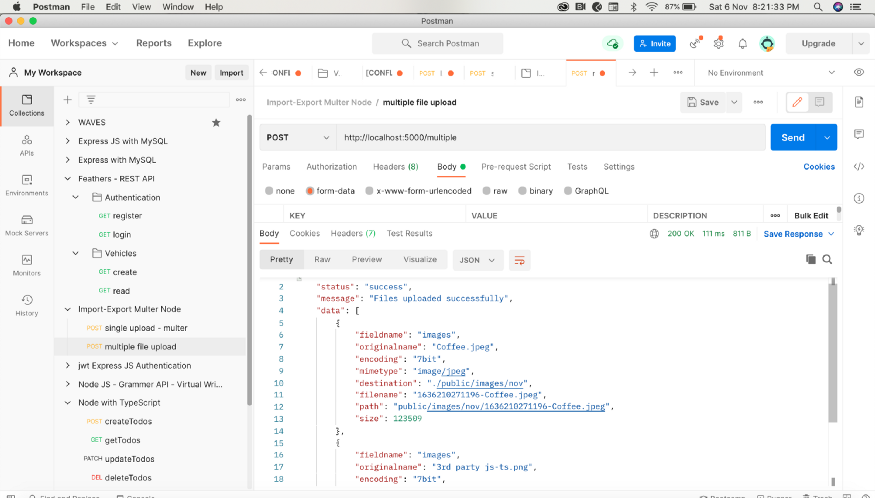Open the Tests request tab
This screenshot has height=498, width=875.
coord(577,167)
